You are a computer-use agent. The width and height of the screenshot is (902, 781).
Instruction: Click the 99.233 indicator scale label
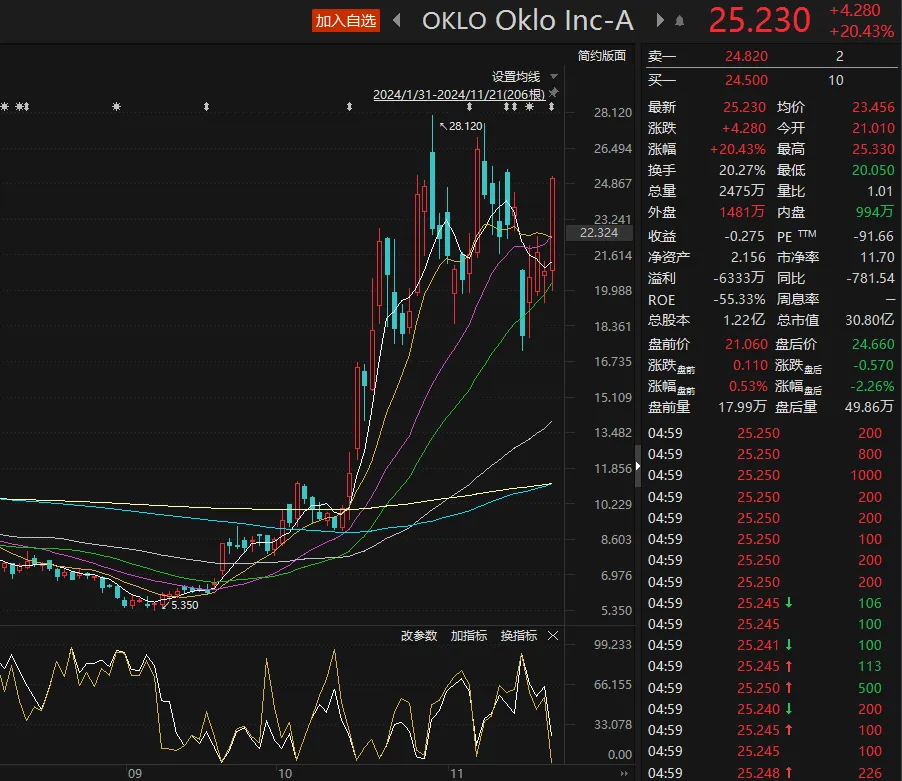coord(613,645)
